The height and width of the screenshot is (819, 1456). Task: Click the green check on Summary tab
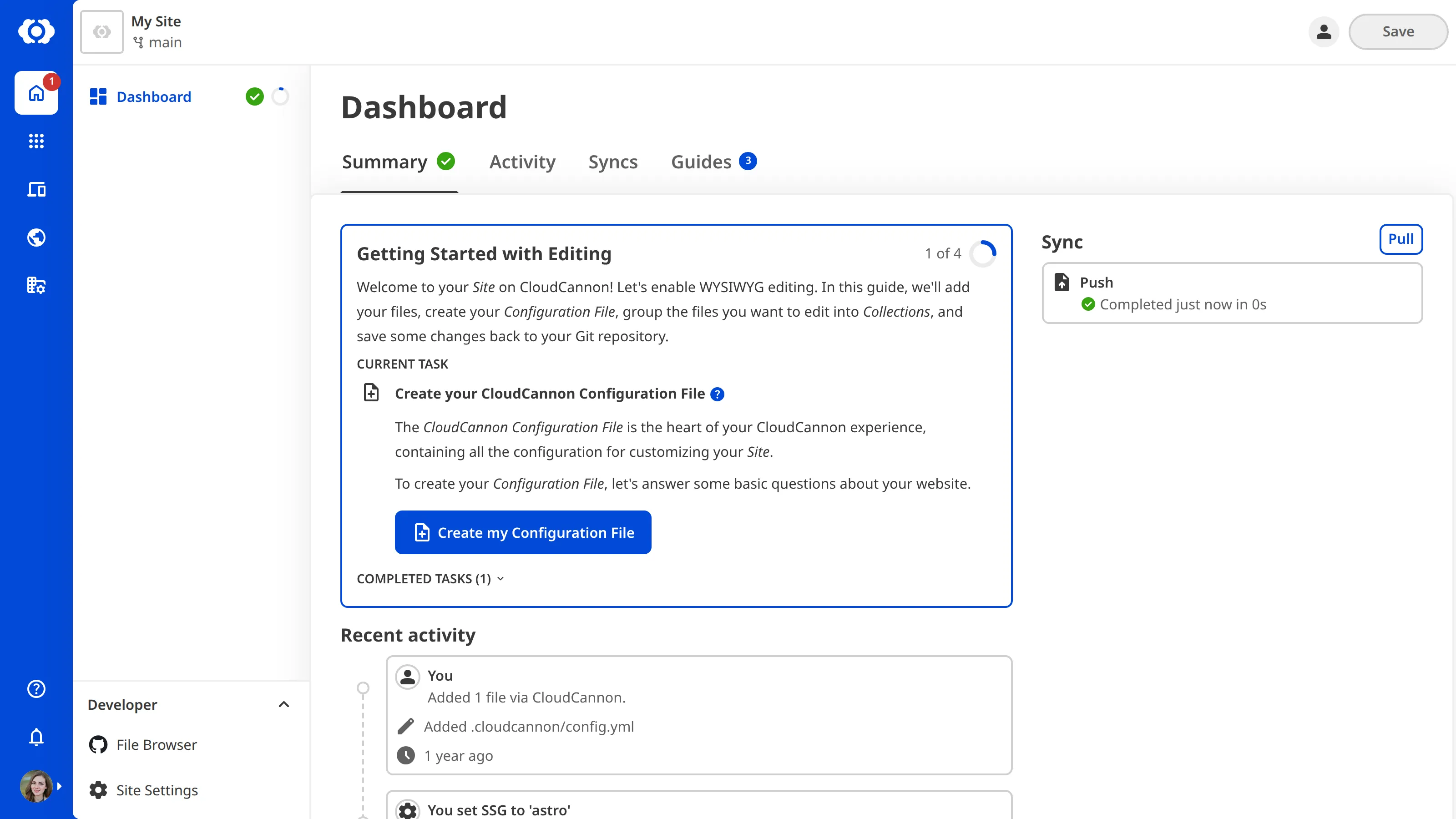click(x=446, y=161)
